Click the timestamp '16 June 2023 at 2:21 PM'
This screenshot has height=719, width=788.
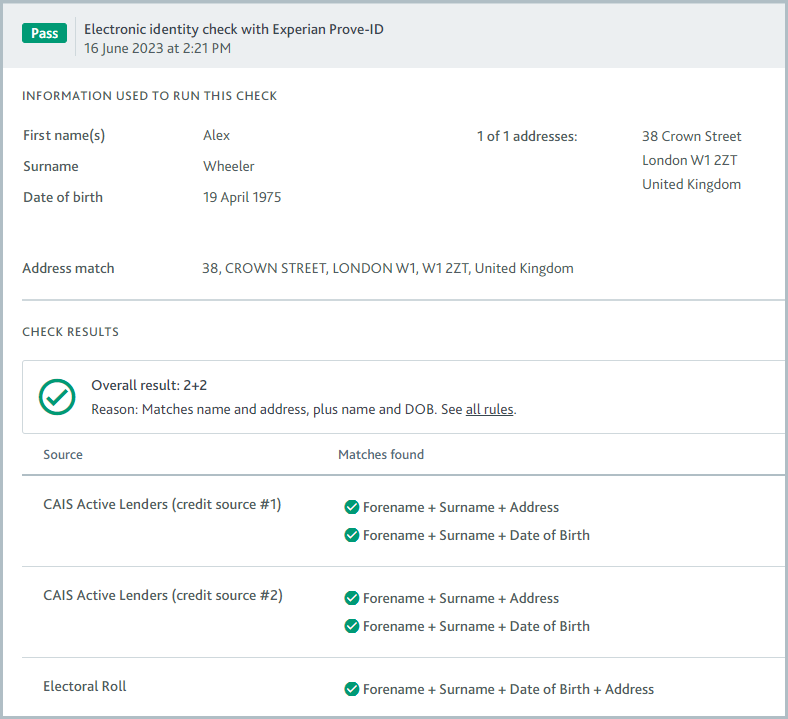157,48
